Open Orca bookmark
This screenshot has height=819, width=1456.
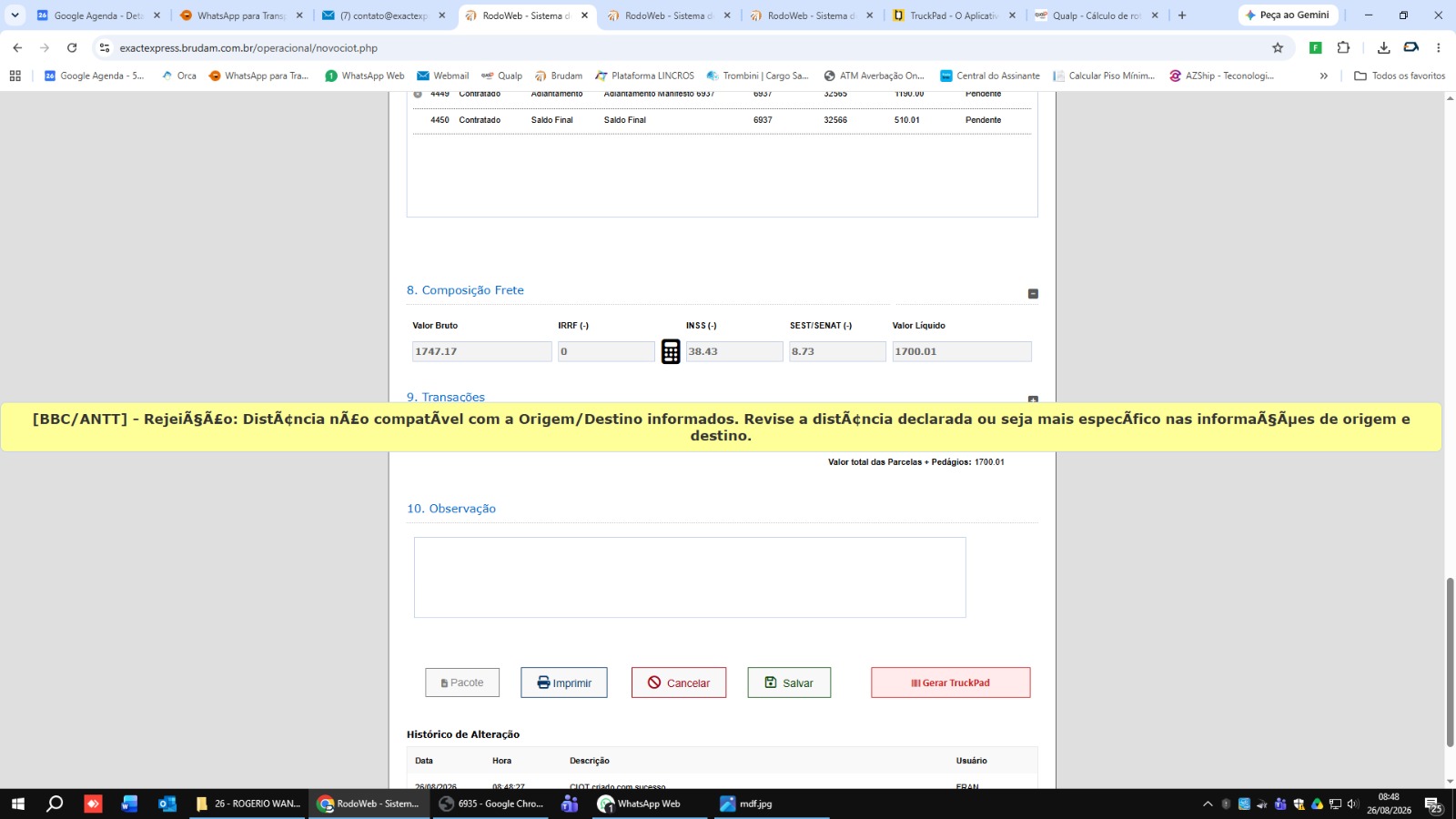coord(178,76)
